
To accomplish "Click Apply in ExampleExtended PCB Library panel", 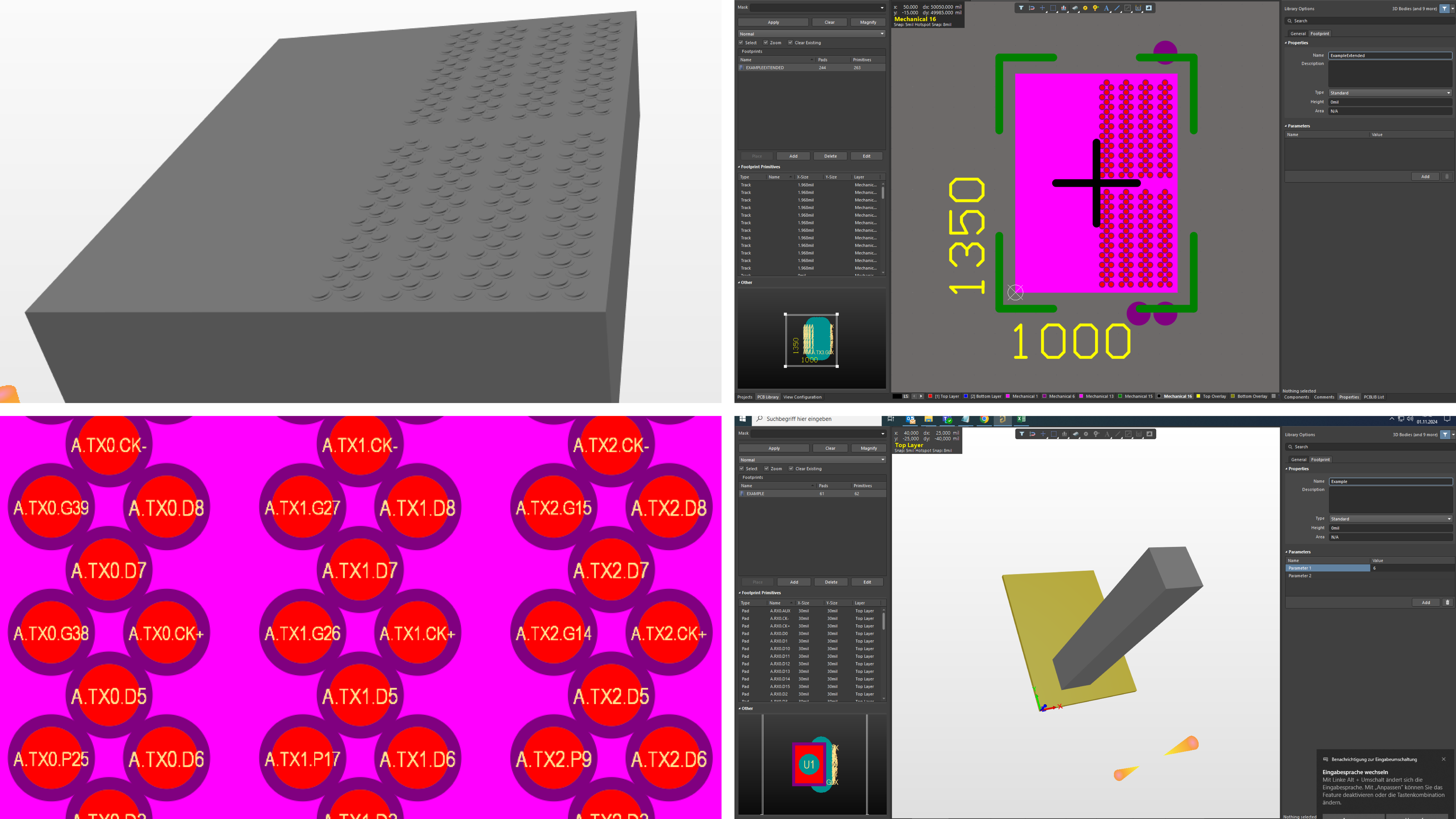I will coord(773,22).
